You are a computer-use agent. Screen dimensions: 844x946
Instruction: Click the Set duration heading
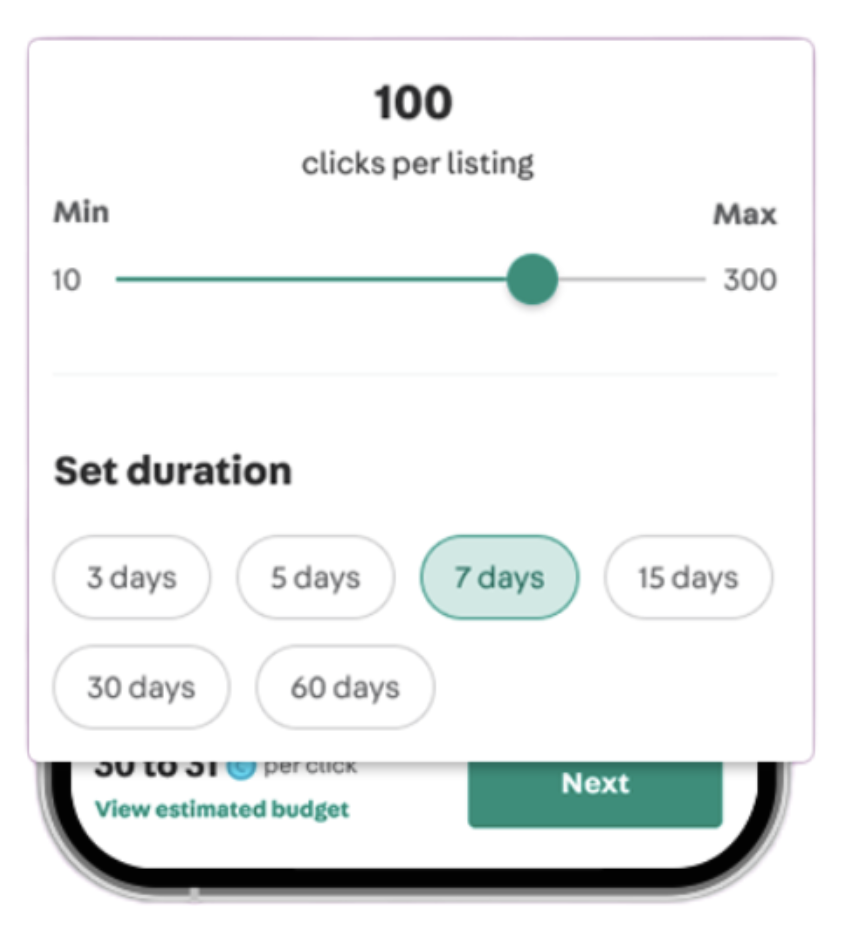click(173, 470)
